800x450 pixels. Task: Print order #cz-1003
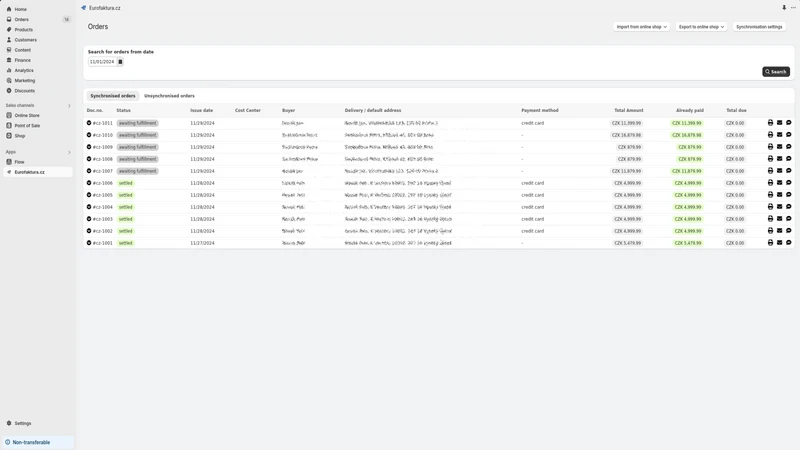coord(770,218)
